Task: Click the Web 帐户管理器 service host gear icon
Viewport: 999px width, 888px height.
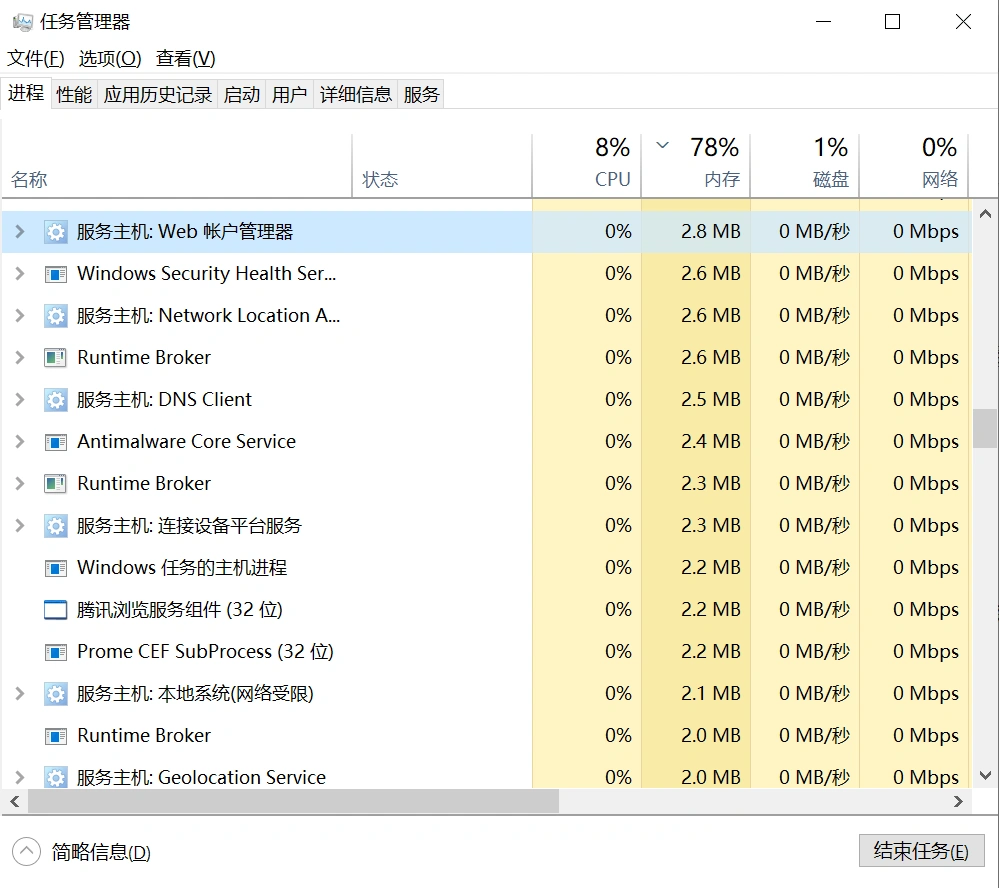Action: point(55,231)
